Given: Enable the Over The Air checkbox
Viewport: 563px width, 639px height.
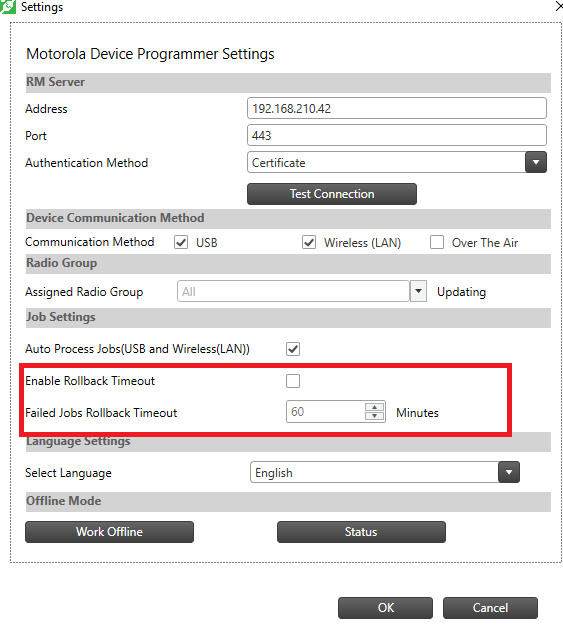Looking at the screenshot, I should (437, 242).
